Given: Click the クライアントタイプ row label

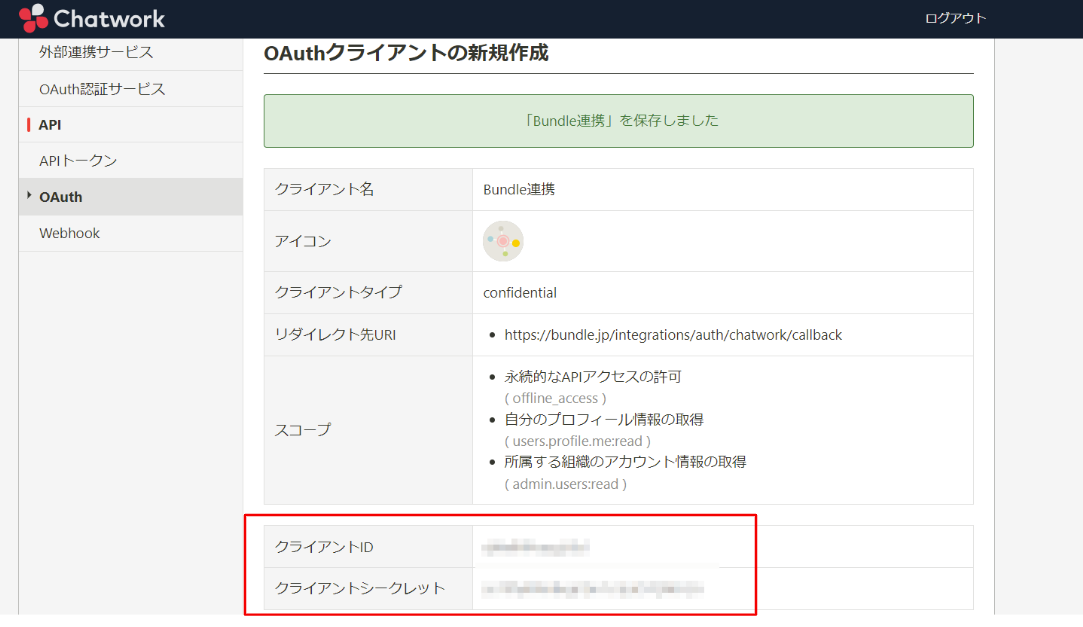Looking at the screenshot, I should point(338,292).
